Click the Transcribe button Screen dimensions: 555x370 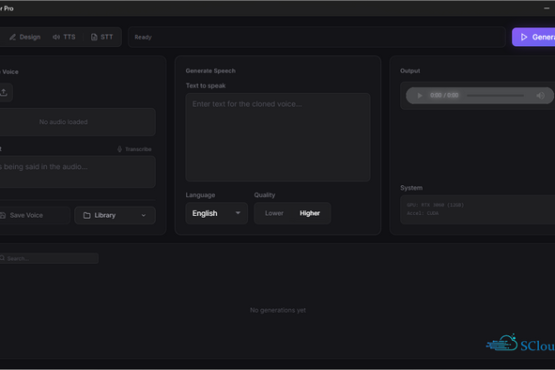point(135,149)
